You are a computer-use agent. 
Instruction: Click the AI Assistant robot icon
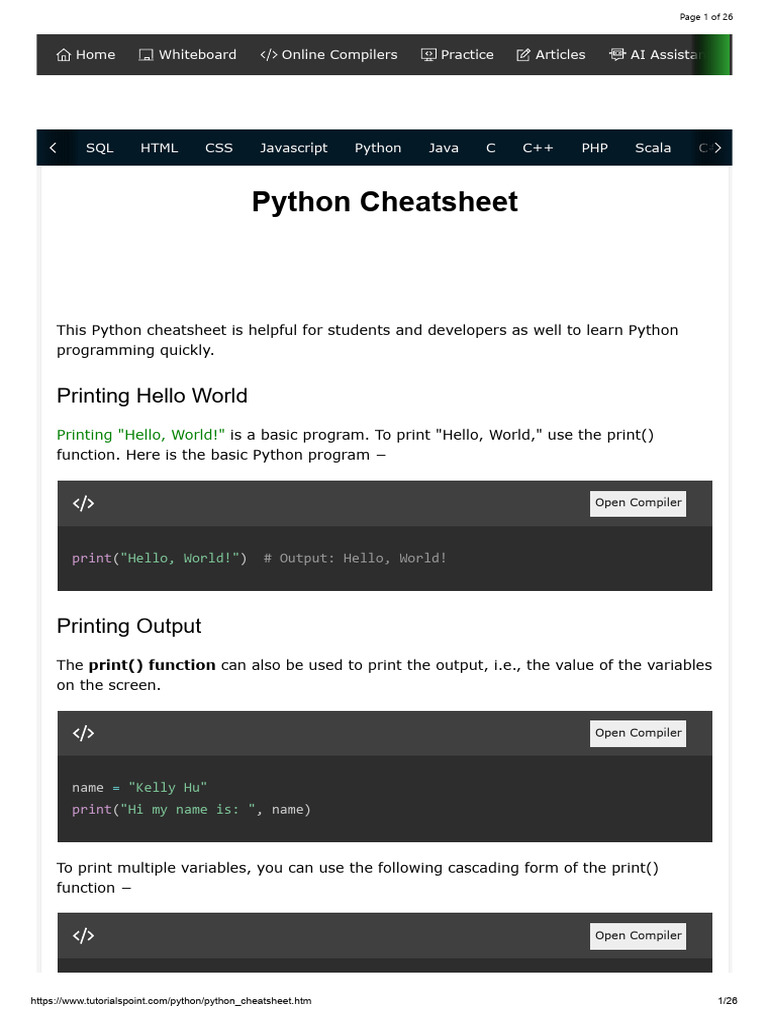(x=617, y=54)
